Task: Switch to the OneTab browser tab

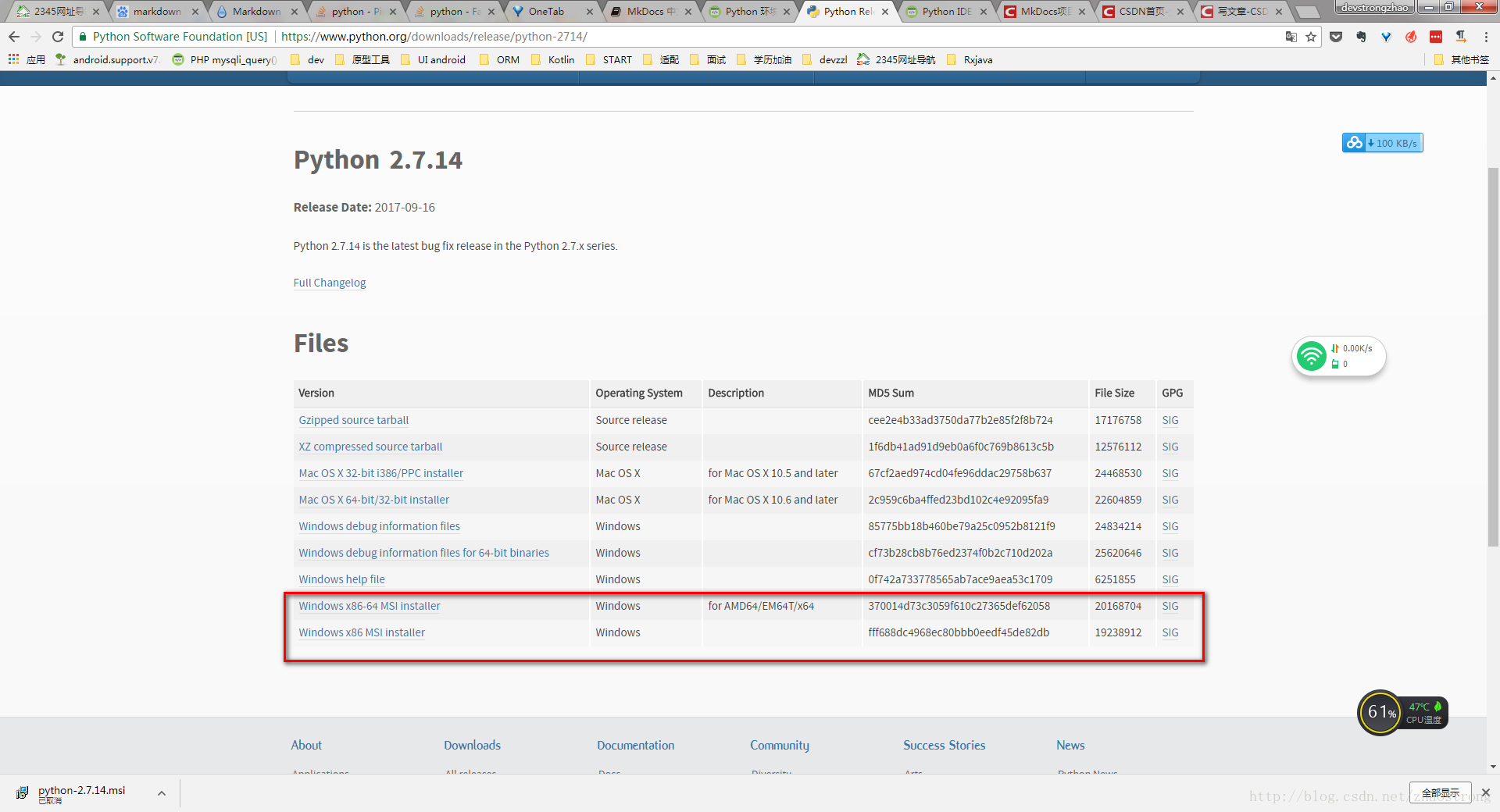Action: click(x=546, y=11)
